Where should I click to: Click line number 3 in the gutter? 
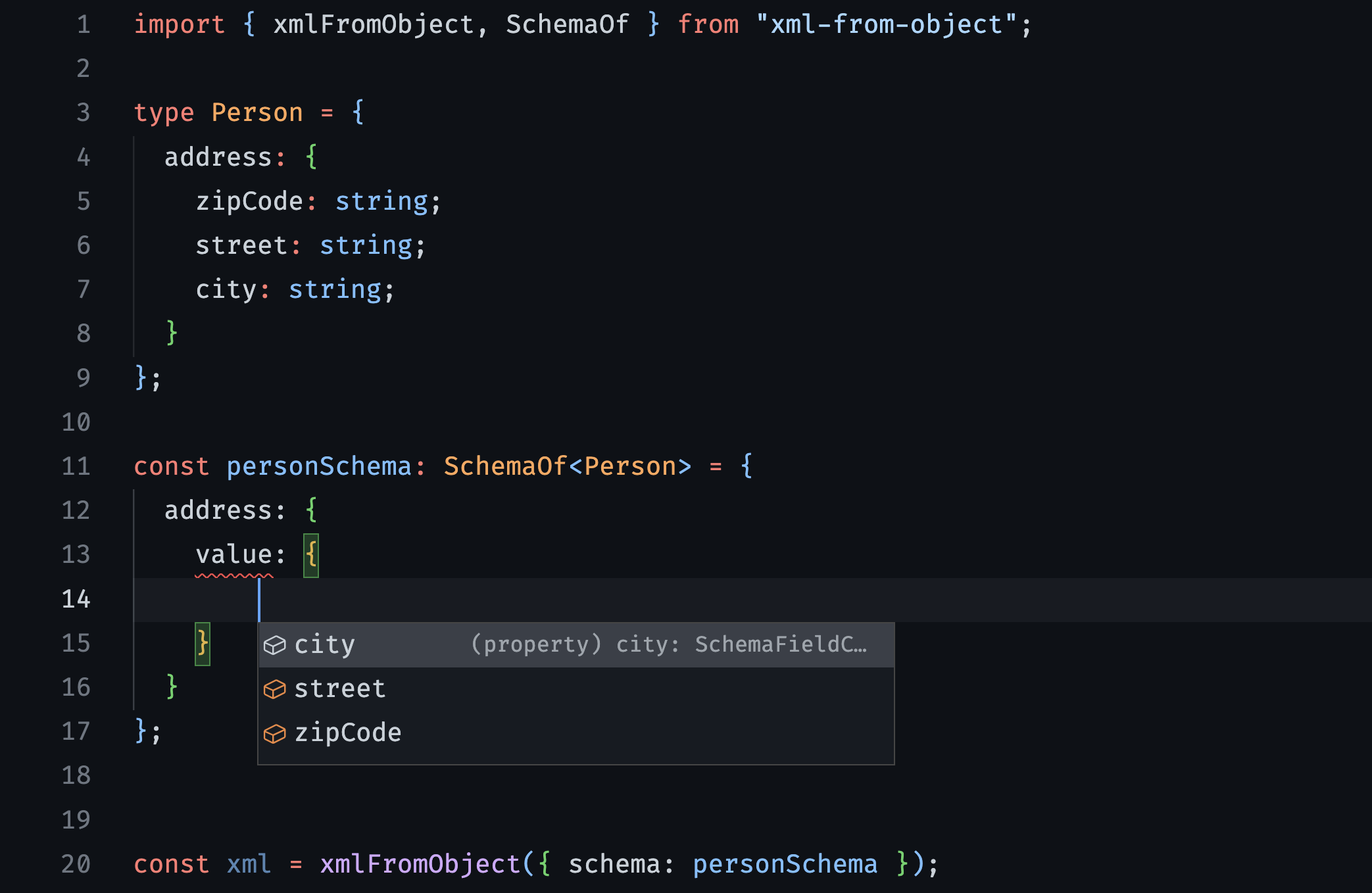click(x=83, y=113)
